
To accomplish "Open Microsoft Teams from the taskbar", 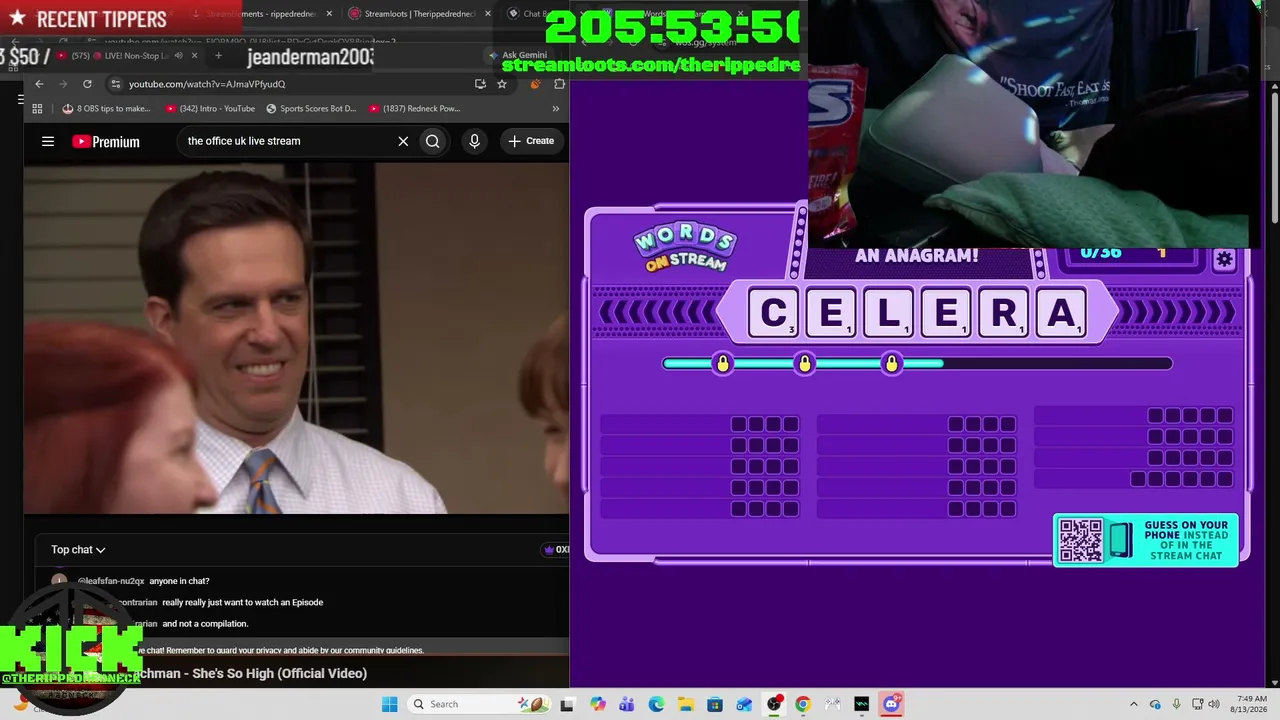I will coord(627,704).
